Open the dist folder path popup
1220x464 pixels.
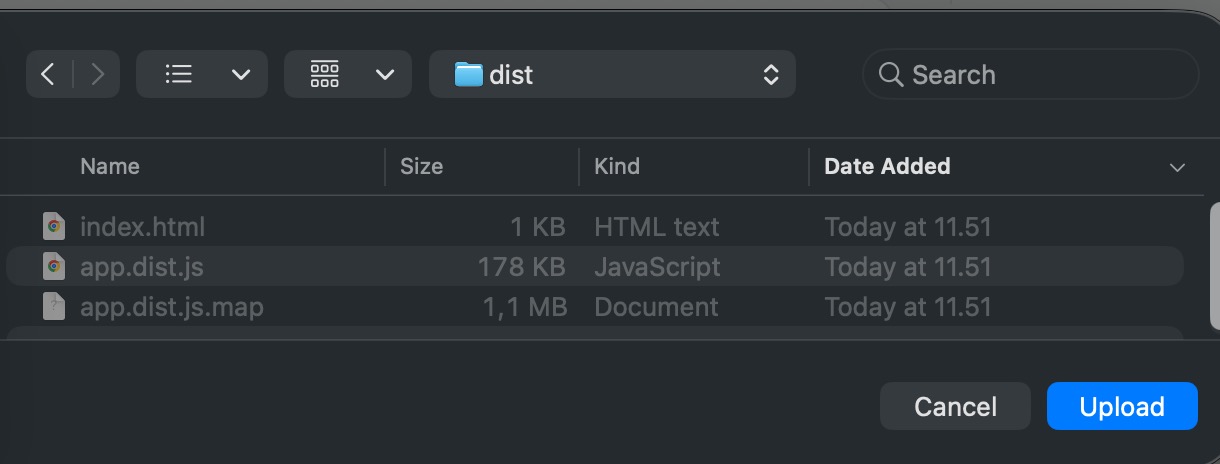[x=612, y=74]
